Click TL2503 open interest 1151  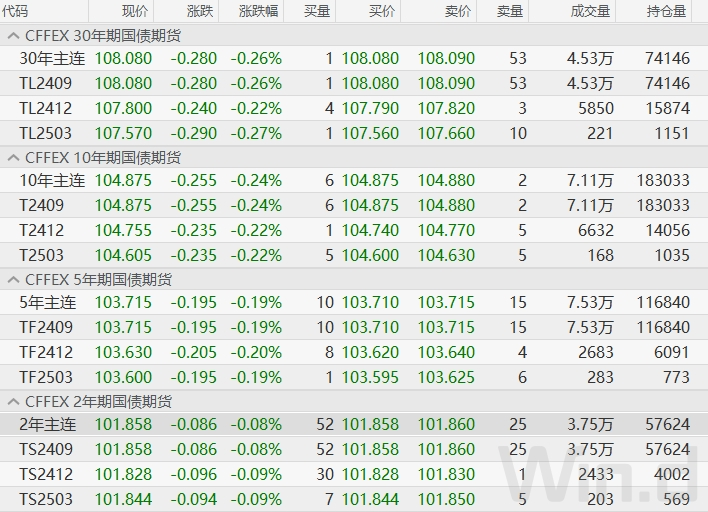[x=672, y=133]
